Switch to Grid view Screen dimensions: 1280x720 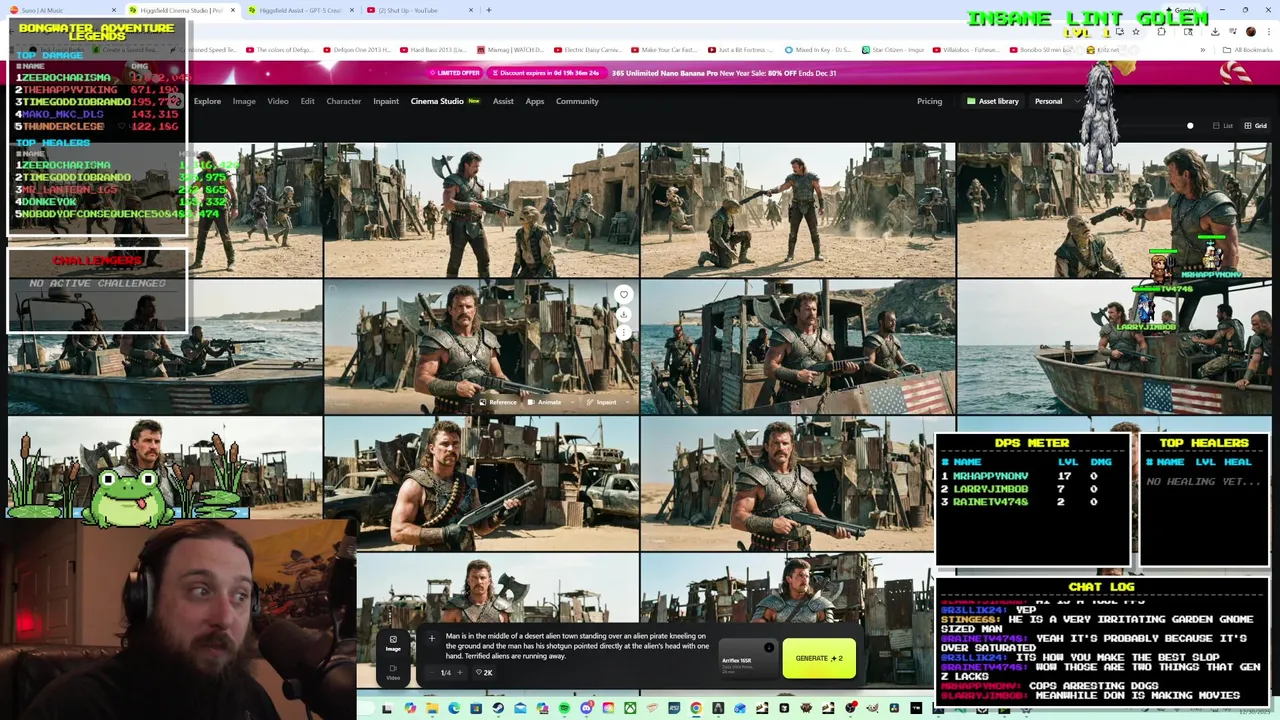pos(1255,126)
